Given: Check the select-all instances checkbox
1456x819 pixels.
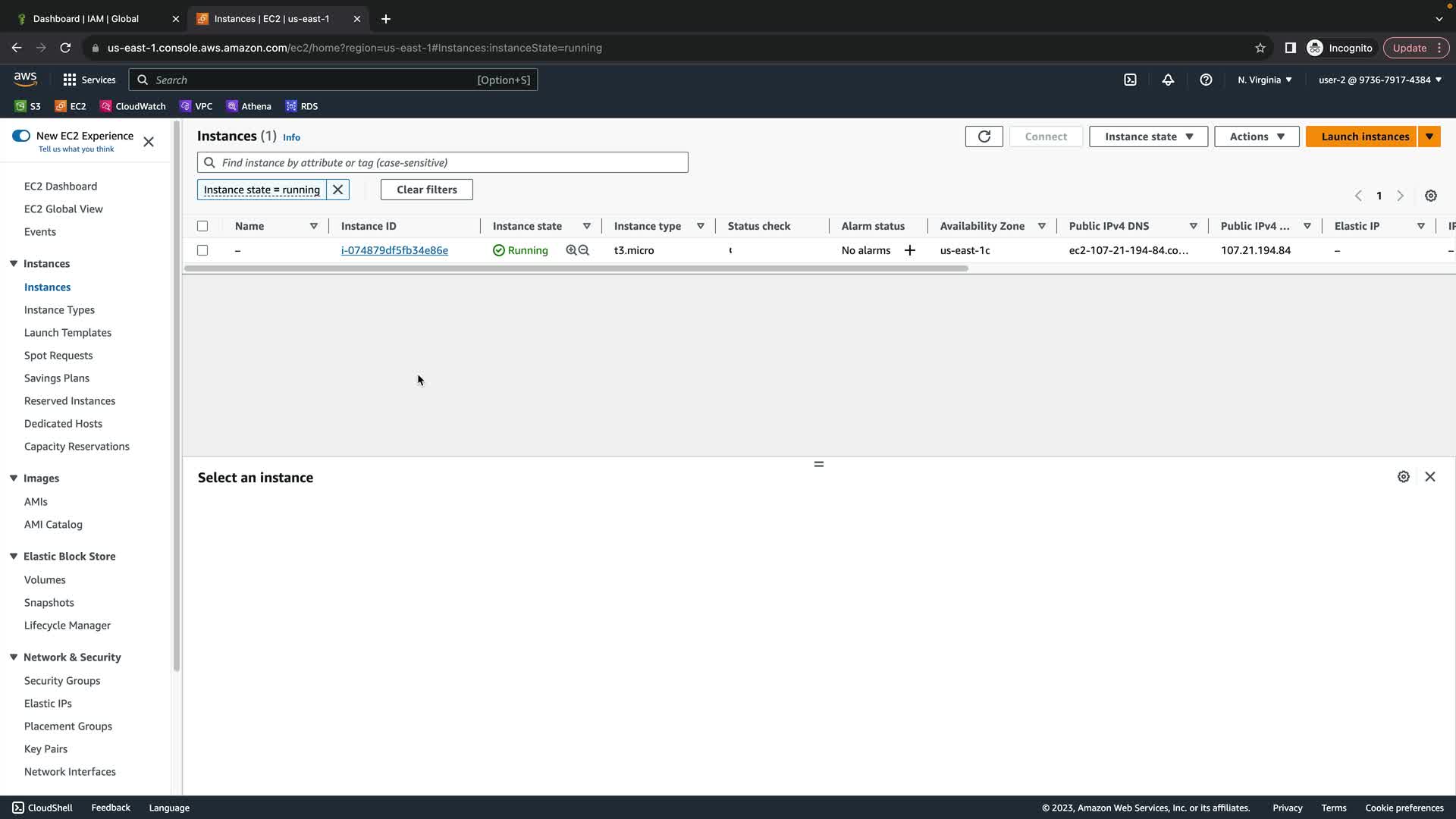Looking at the screenshot, I should 202,226.
